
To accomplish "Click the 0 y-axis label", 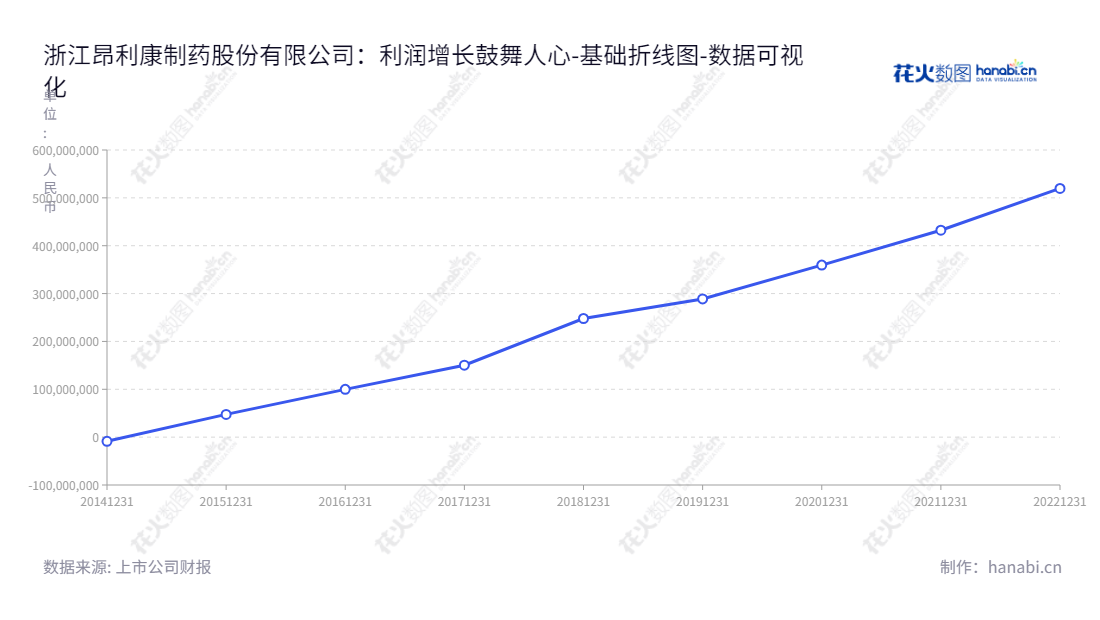I will (x=95, y=437).
